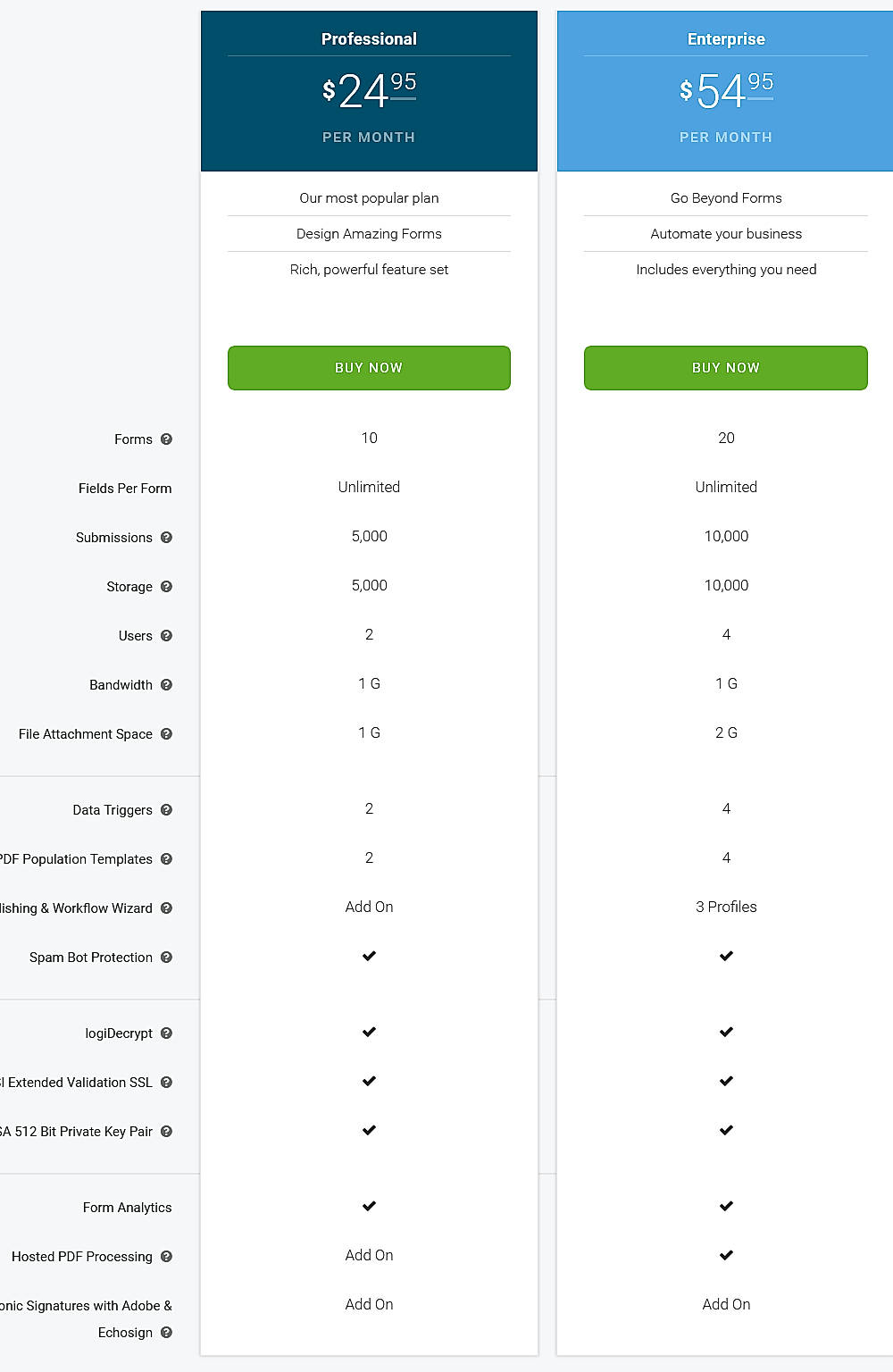Click the Users help question mark
Viewport: 893px width, 1372px height.
166,635
